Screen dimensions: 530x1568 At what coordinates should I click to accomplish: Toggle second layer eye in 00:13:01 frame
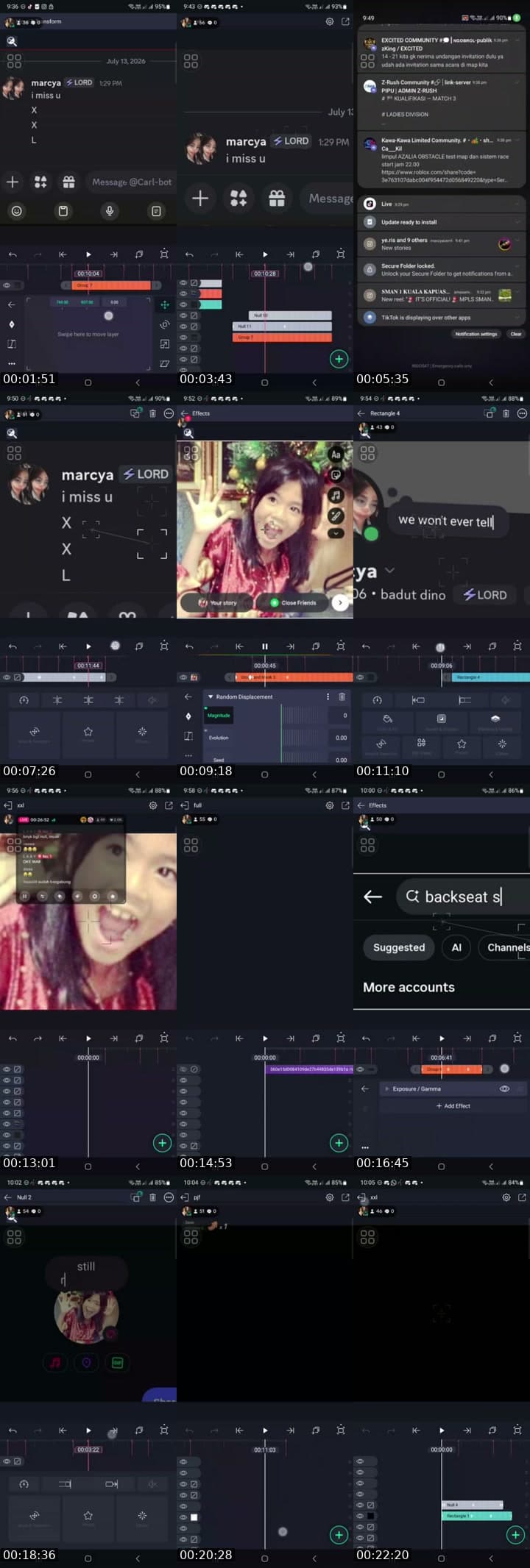coord(7,1080)
